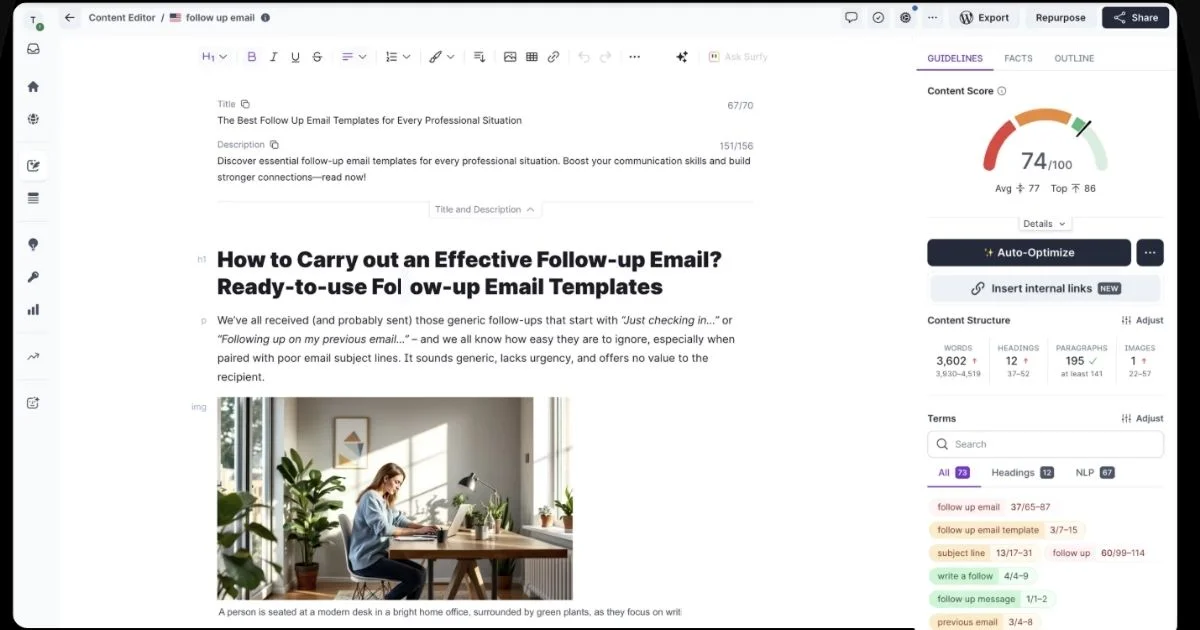1200x630 pixels.
Task: Open the inbox icon in left sidebar
Action: pyautogui.click(x=33, y=49)
